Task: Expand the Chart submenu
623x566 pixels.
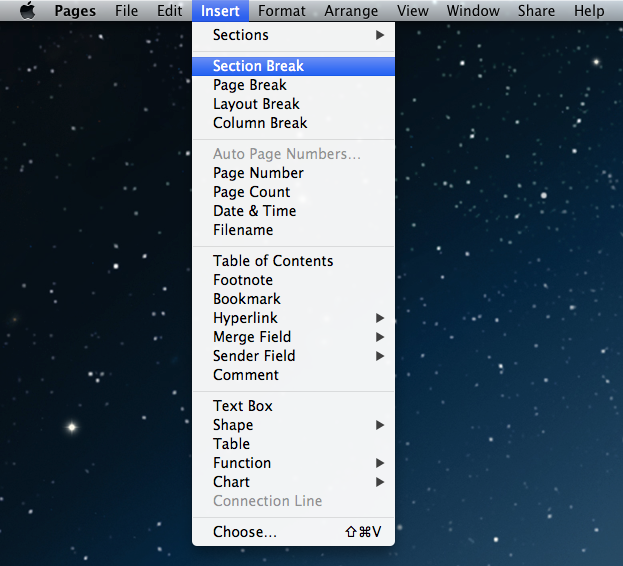Action: pos(293,482)
